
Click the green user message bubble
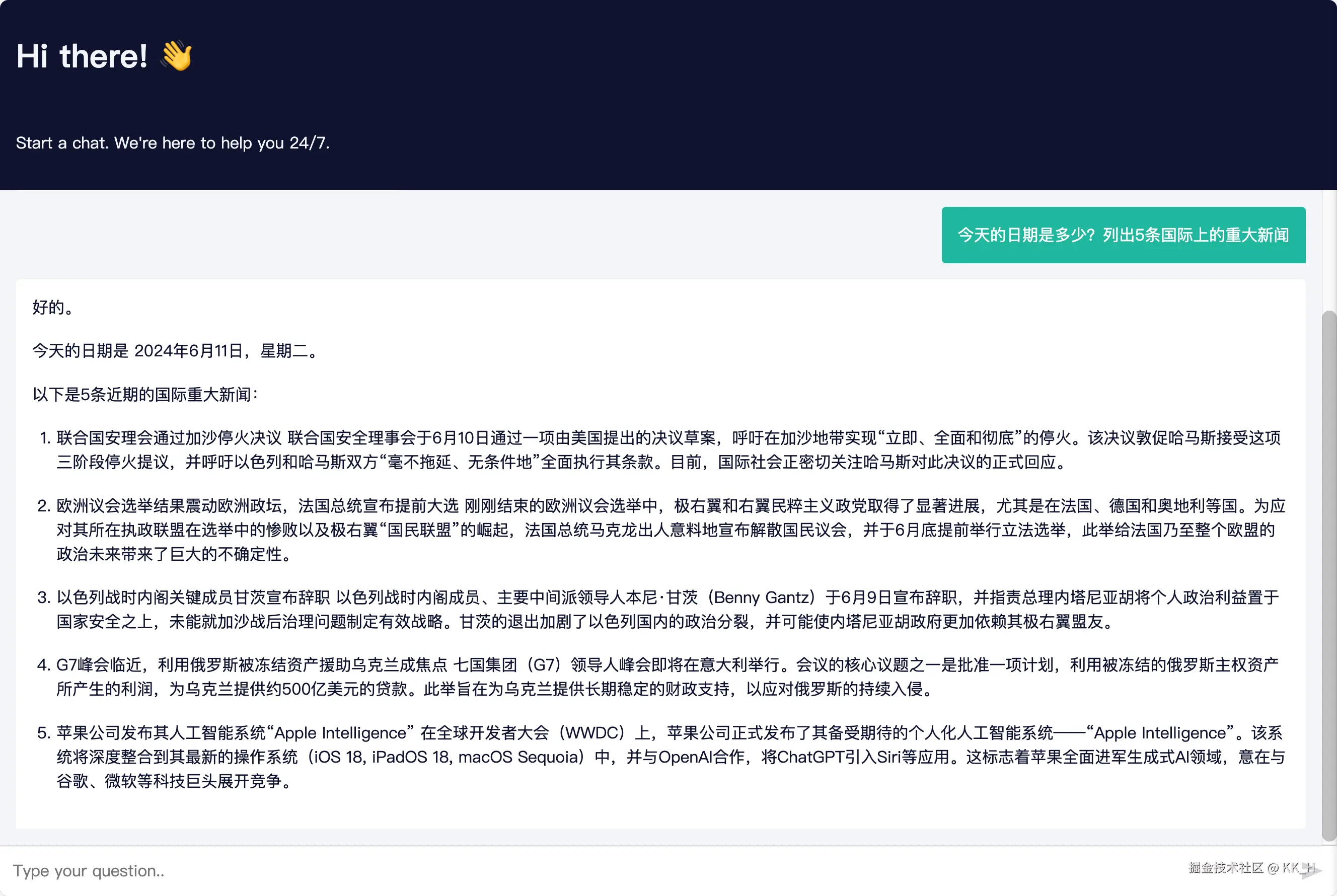pyautogui.click(x=1123, y=235)
